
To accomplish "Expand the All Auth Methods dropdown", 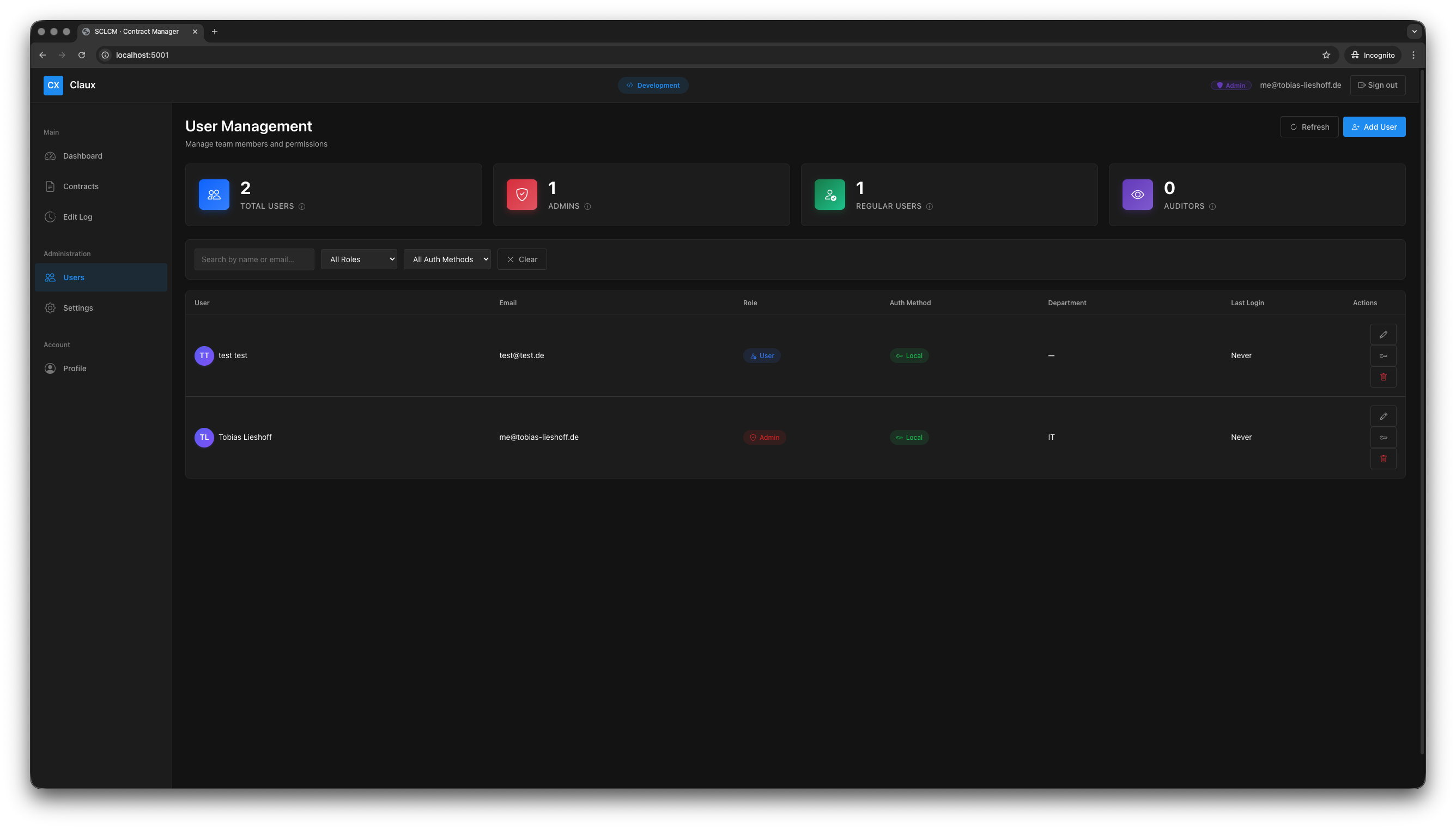I will pos(447,259).
